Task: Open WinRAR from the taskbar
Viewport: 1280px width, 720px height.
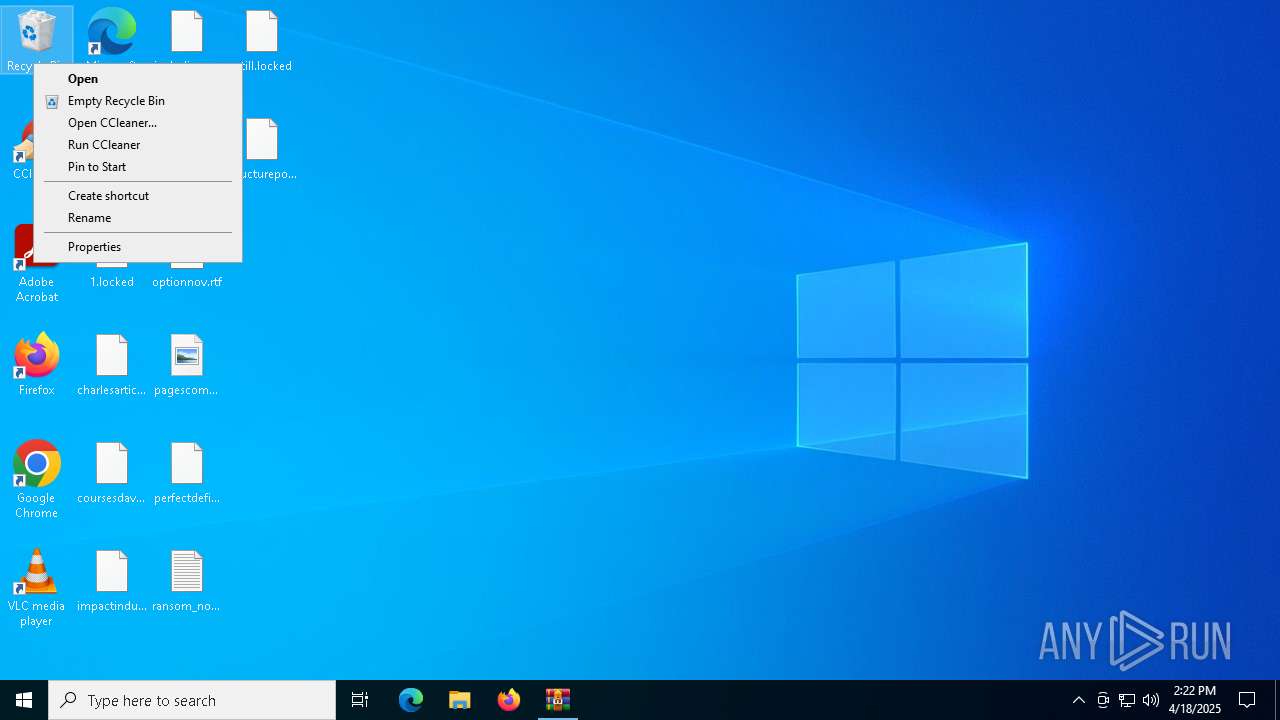Action: click(x=558, y=700)
